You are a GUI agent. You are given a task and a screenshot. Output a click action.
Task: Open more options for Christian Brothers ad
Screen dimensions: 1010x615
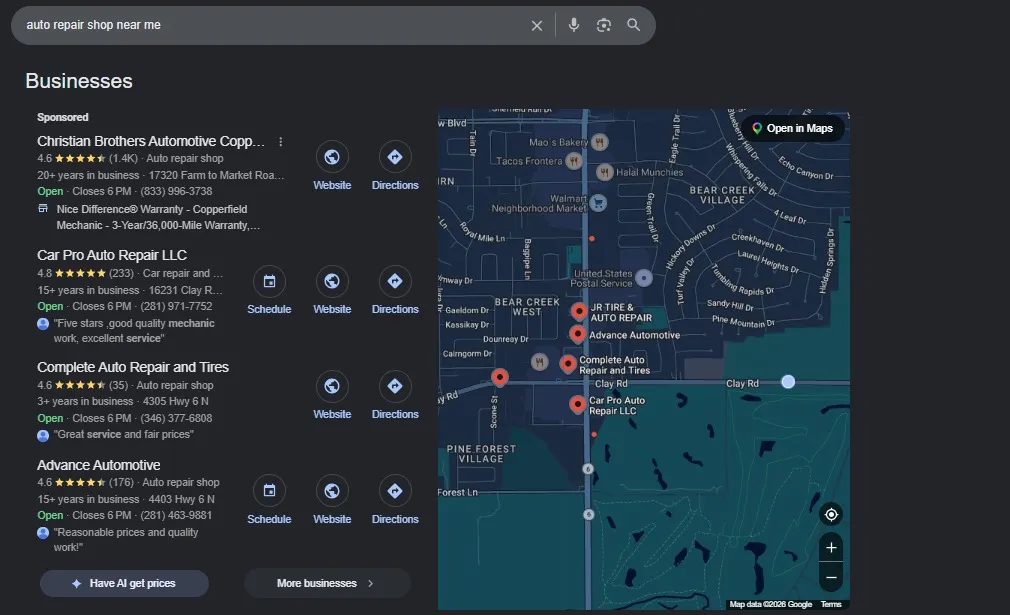pos(280,142)
